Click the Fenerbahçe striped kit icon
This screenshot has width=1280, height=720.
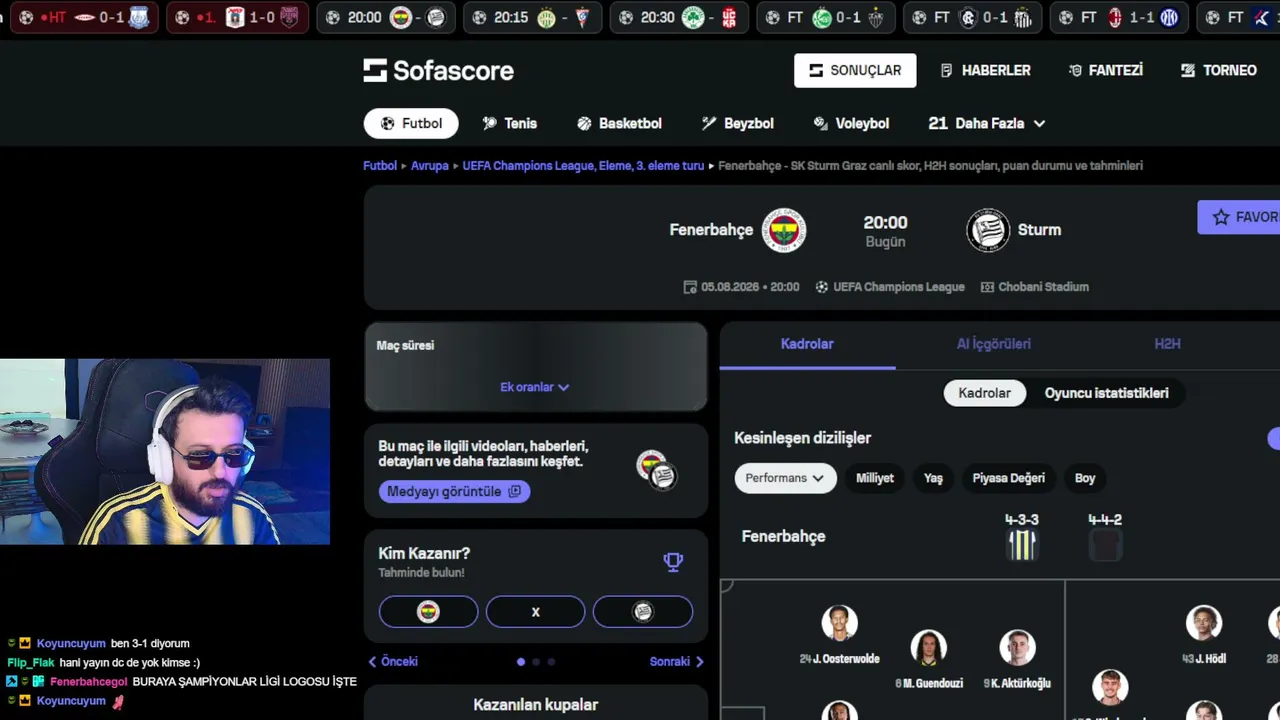(x=1022, y=545)
